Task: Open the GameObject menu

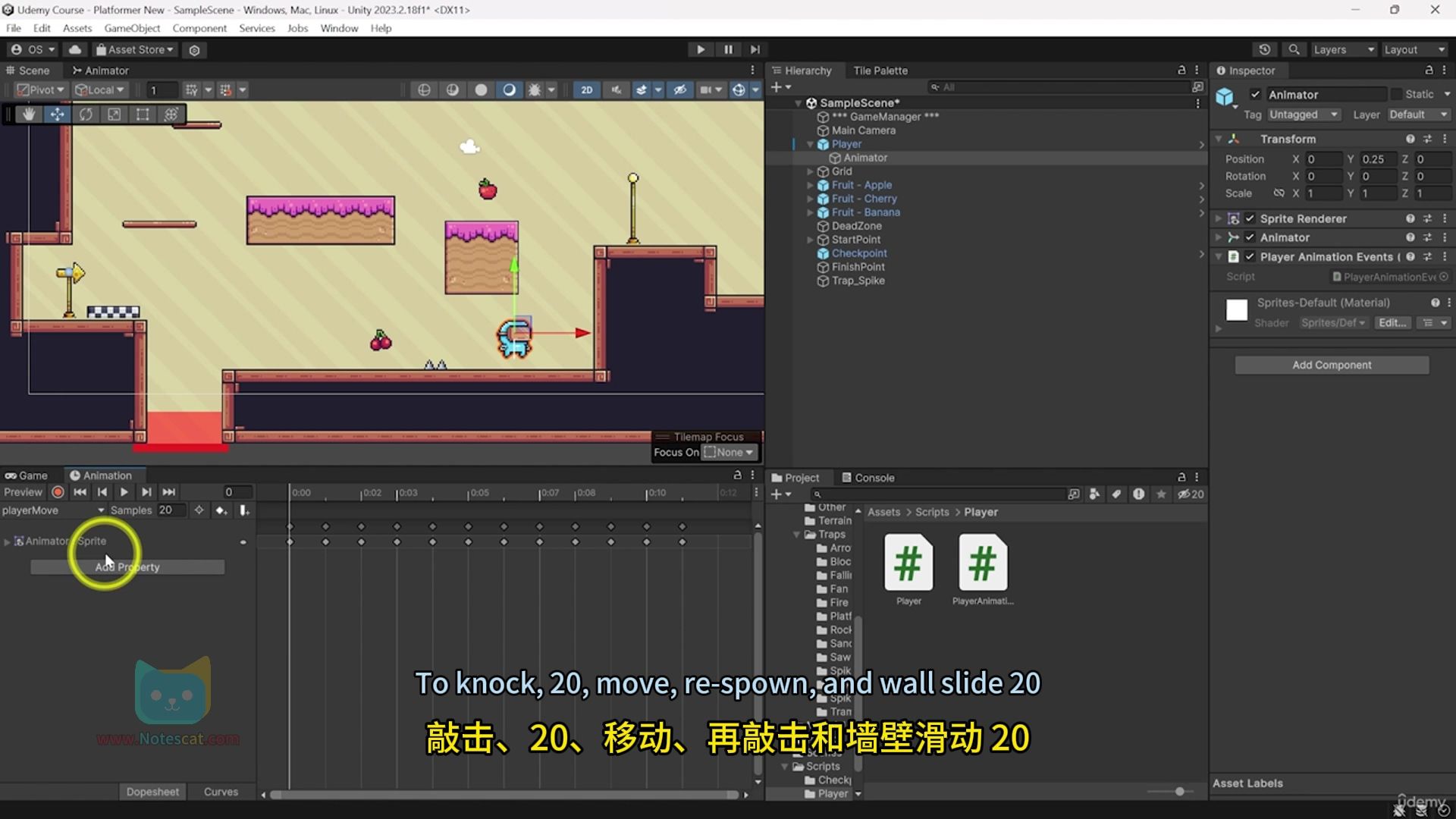Action: [132, 28]
